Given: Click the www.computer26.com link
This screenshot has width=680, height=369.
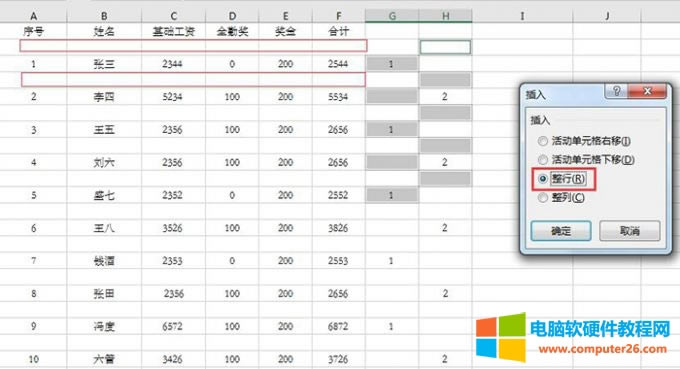Looking at the screenshot, I should [602, 349].
